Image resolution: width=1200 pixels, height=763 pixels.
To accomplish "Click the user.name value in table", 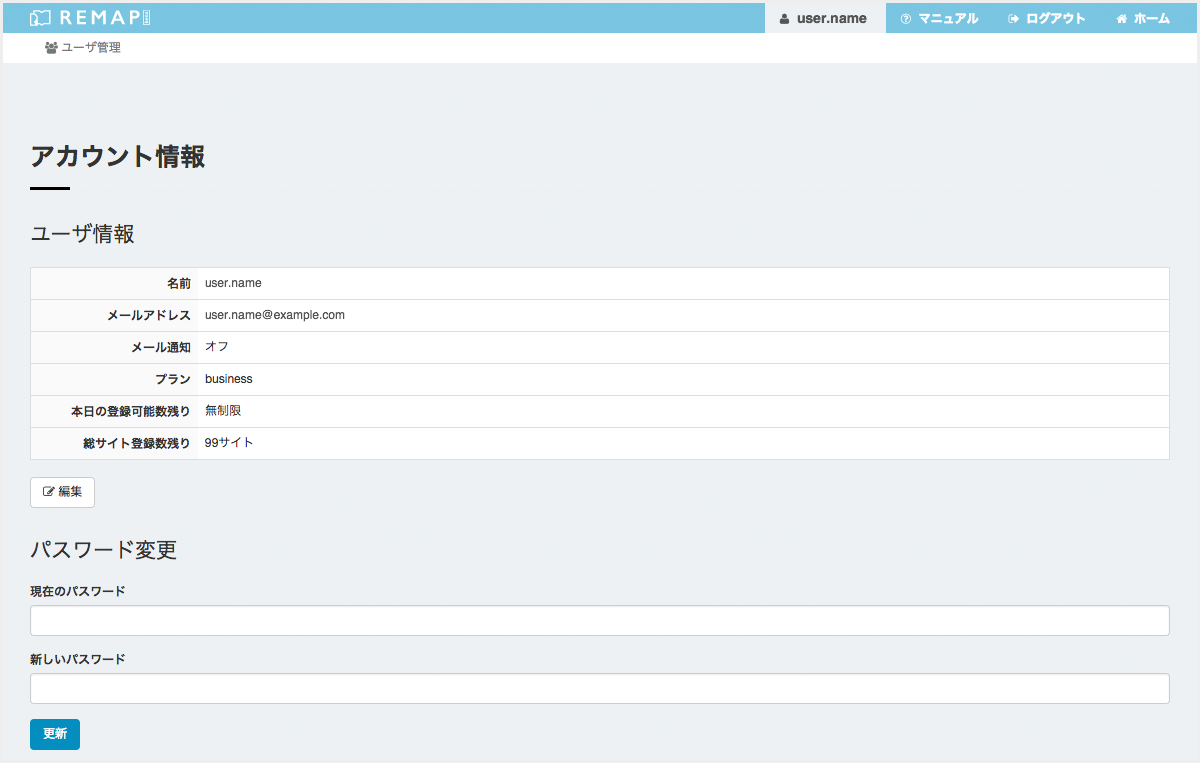I will pyautogui.click(x=233, y=283).
